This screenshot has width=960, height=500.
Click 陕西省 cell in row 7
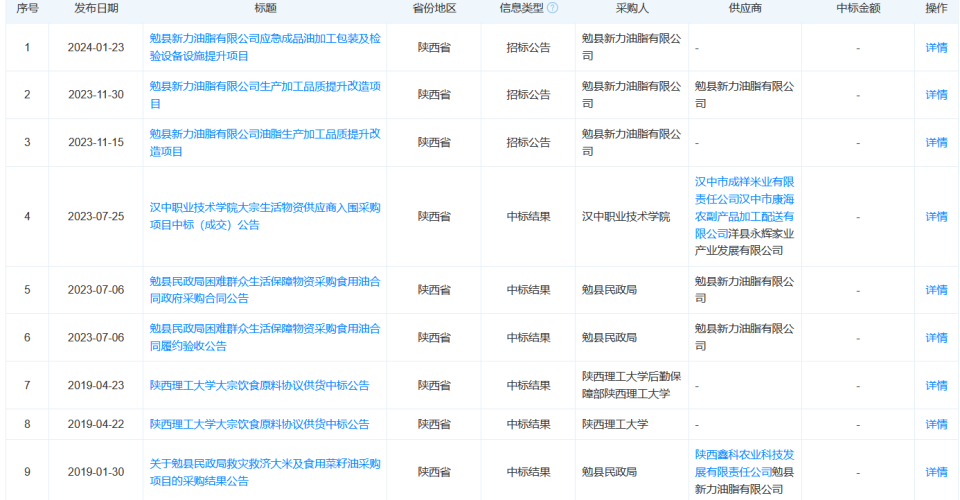(434, 385)
